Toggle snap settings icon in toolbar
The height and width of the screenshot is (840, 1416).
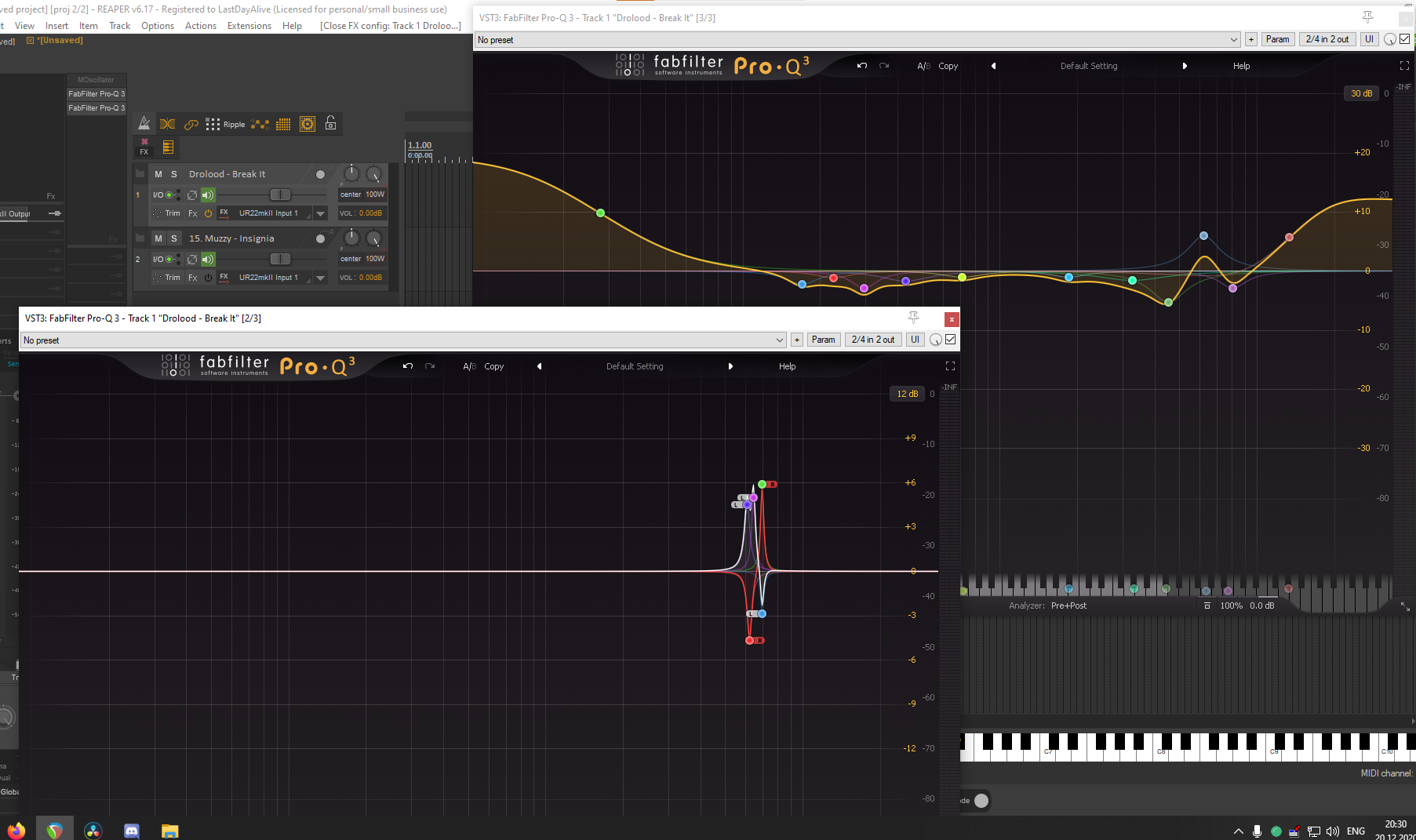pos(308,124)
